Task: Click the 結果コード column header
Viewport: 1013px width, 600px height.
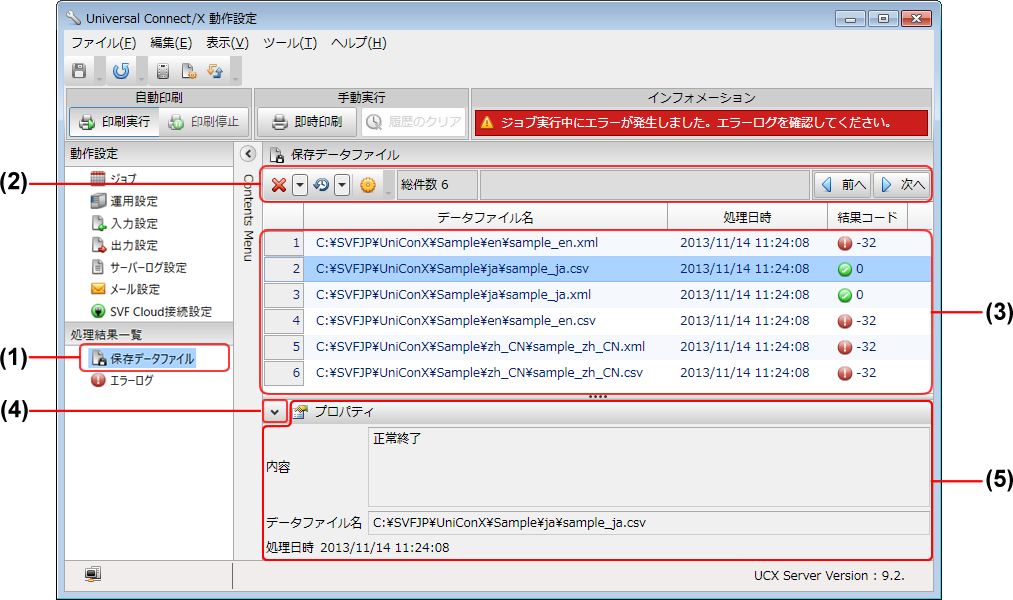Action: tap(867, 218)
